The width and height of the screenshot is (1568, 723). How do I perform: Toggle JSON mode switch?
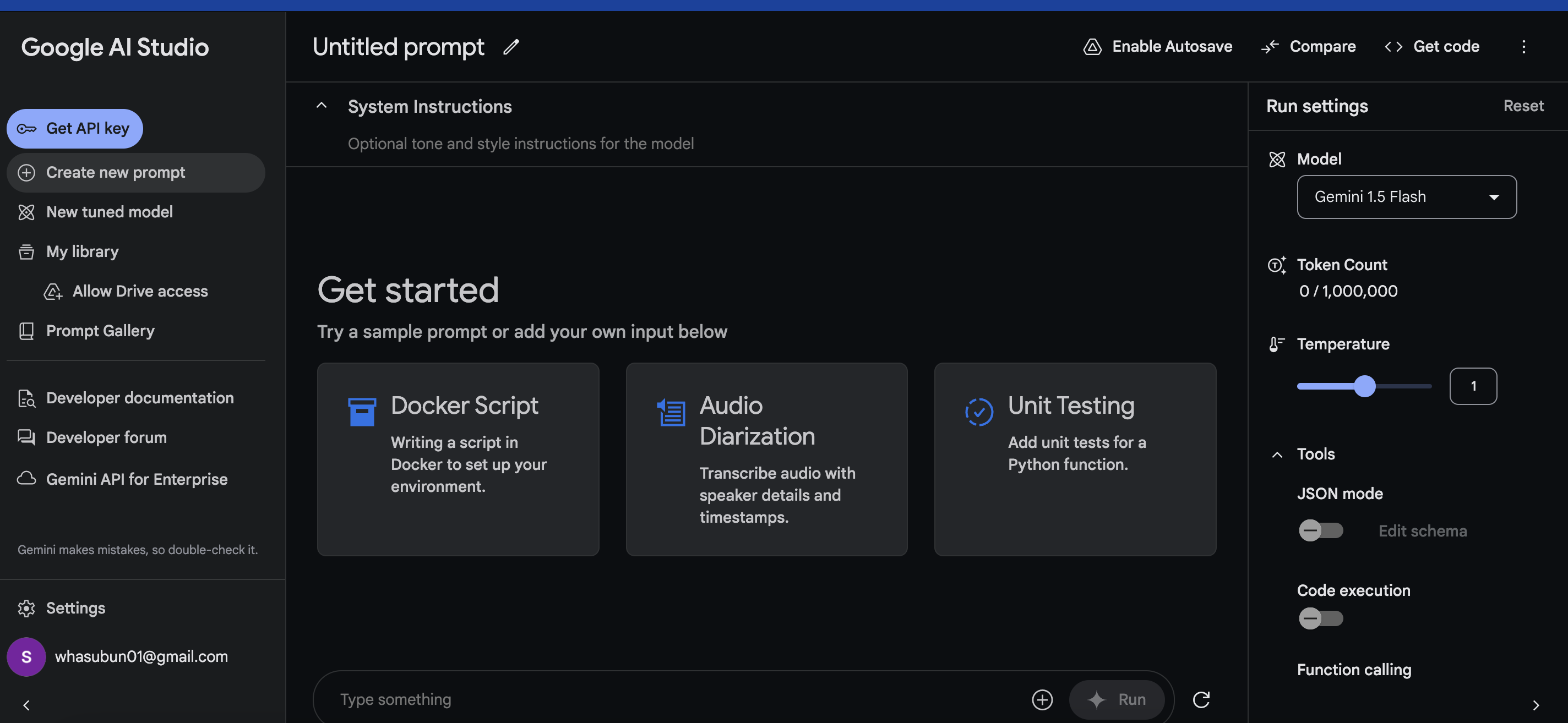click(1320, 530)
